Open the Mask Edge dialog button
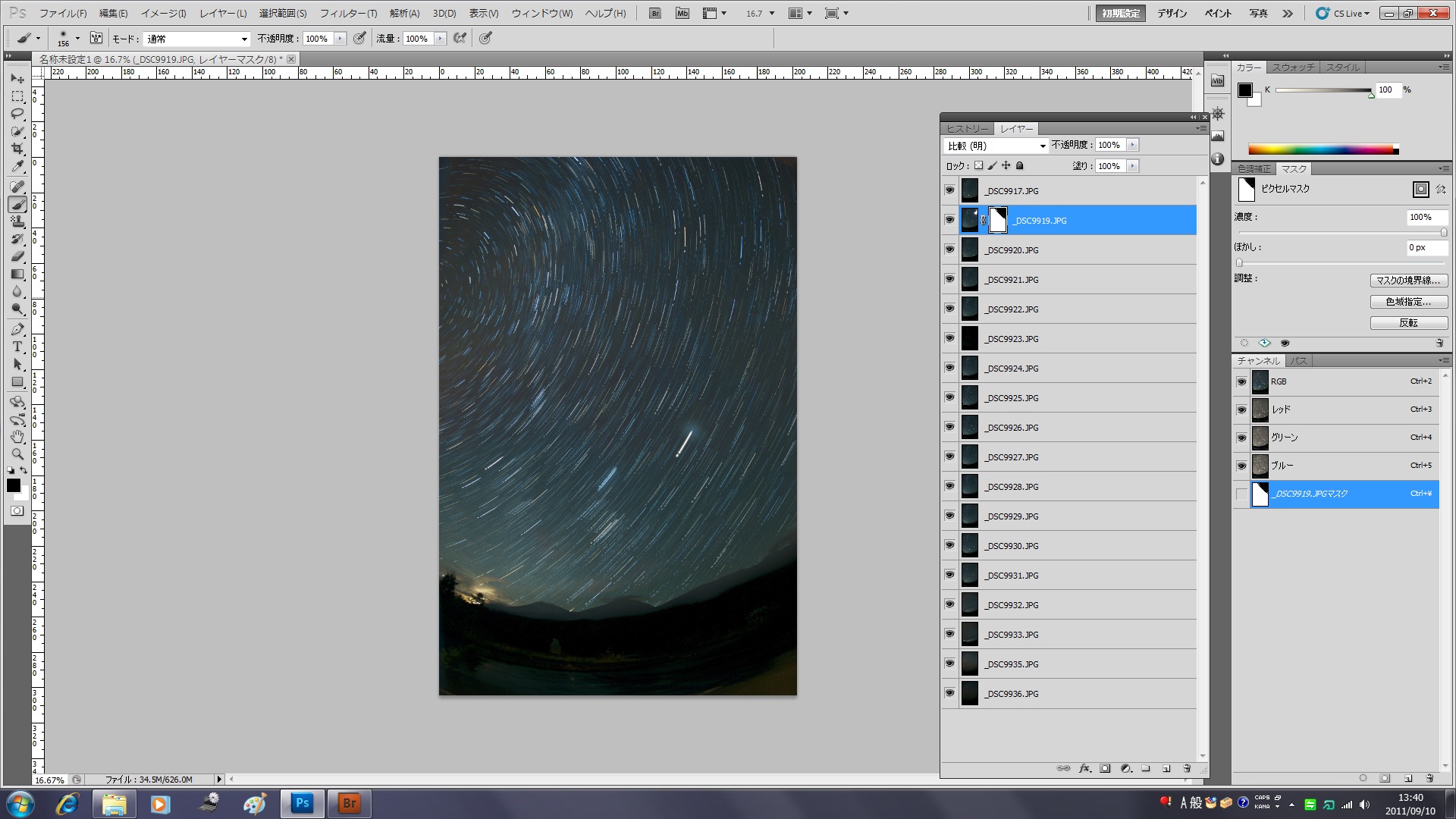The width and height of the screenshot is (1456, 819). click(1408, 281)
